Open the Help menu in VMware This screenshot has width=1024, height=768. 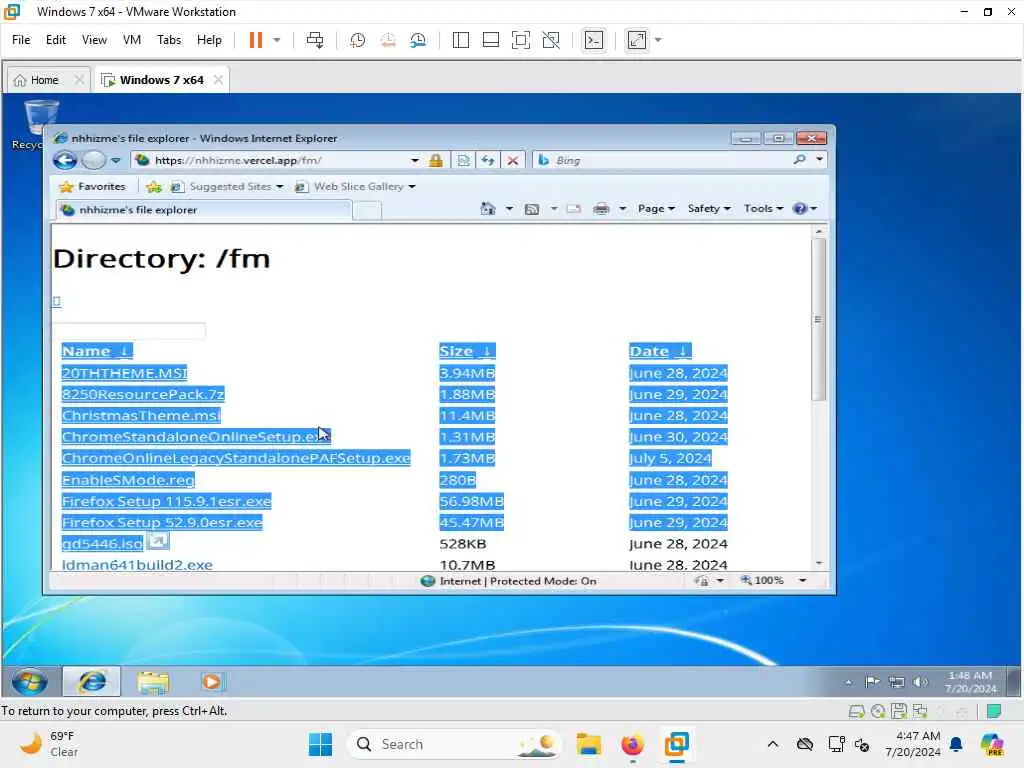(x=209, y=40)
